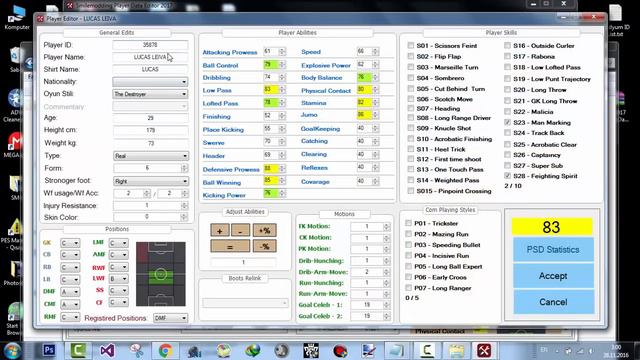Click the minus adjust abilities button
Image resolution: width=640 pixels, height=360 pixels.
point(240,230)
